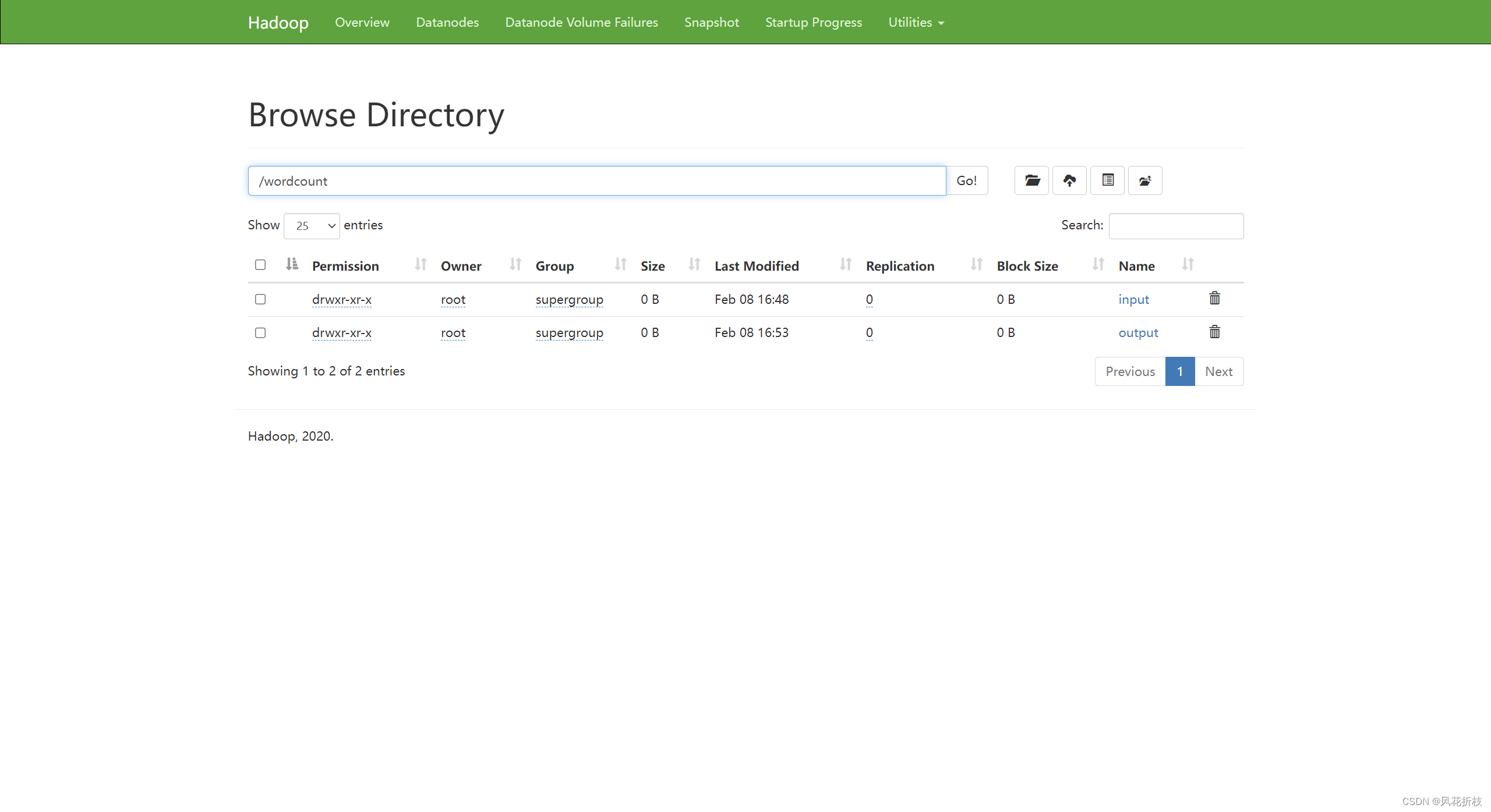Click the upload files cloud icon

[1069, 180]
